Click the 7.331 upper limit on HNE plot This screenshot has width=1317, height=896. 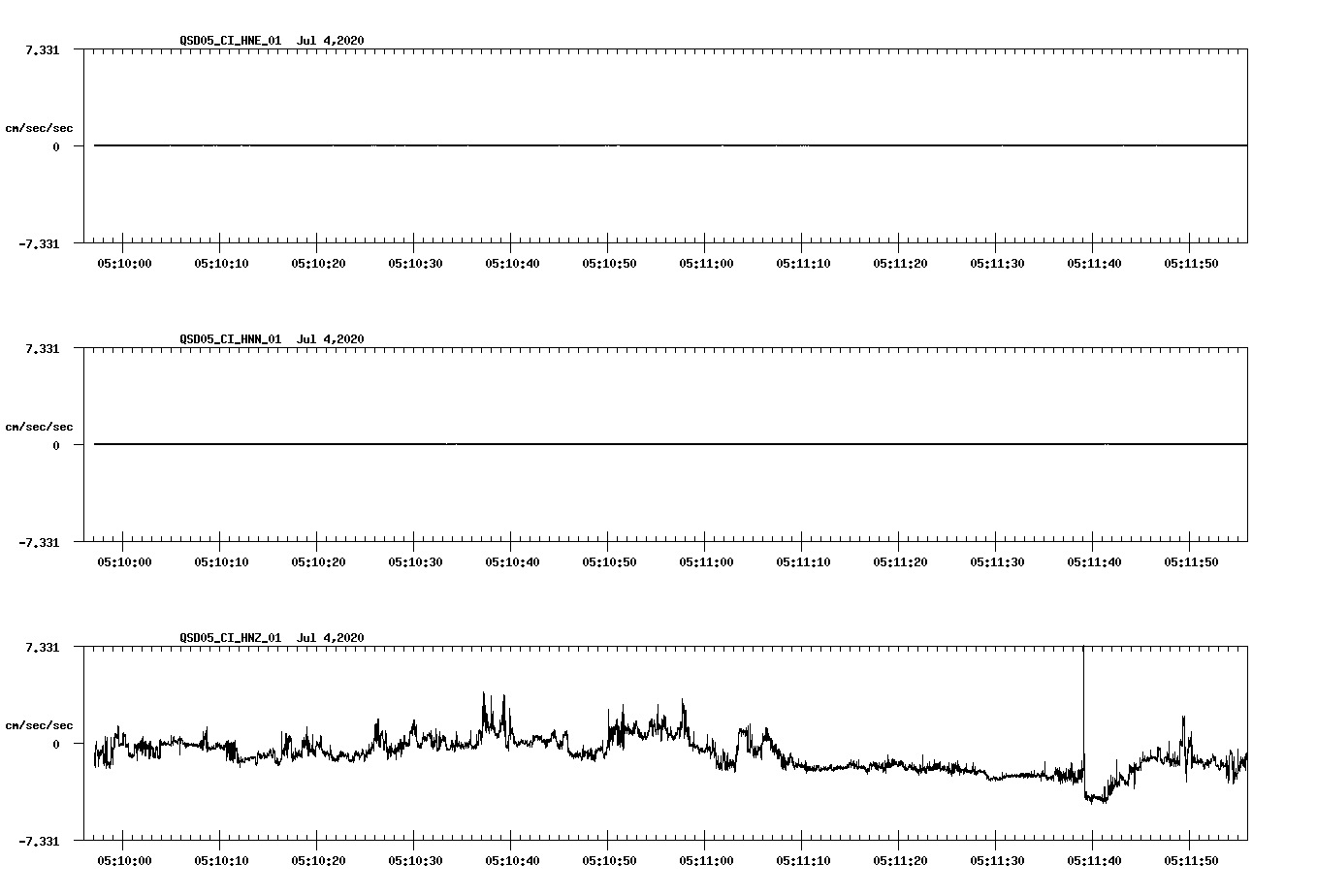pos(41,49)
